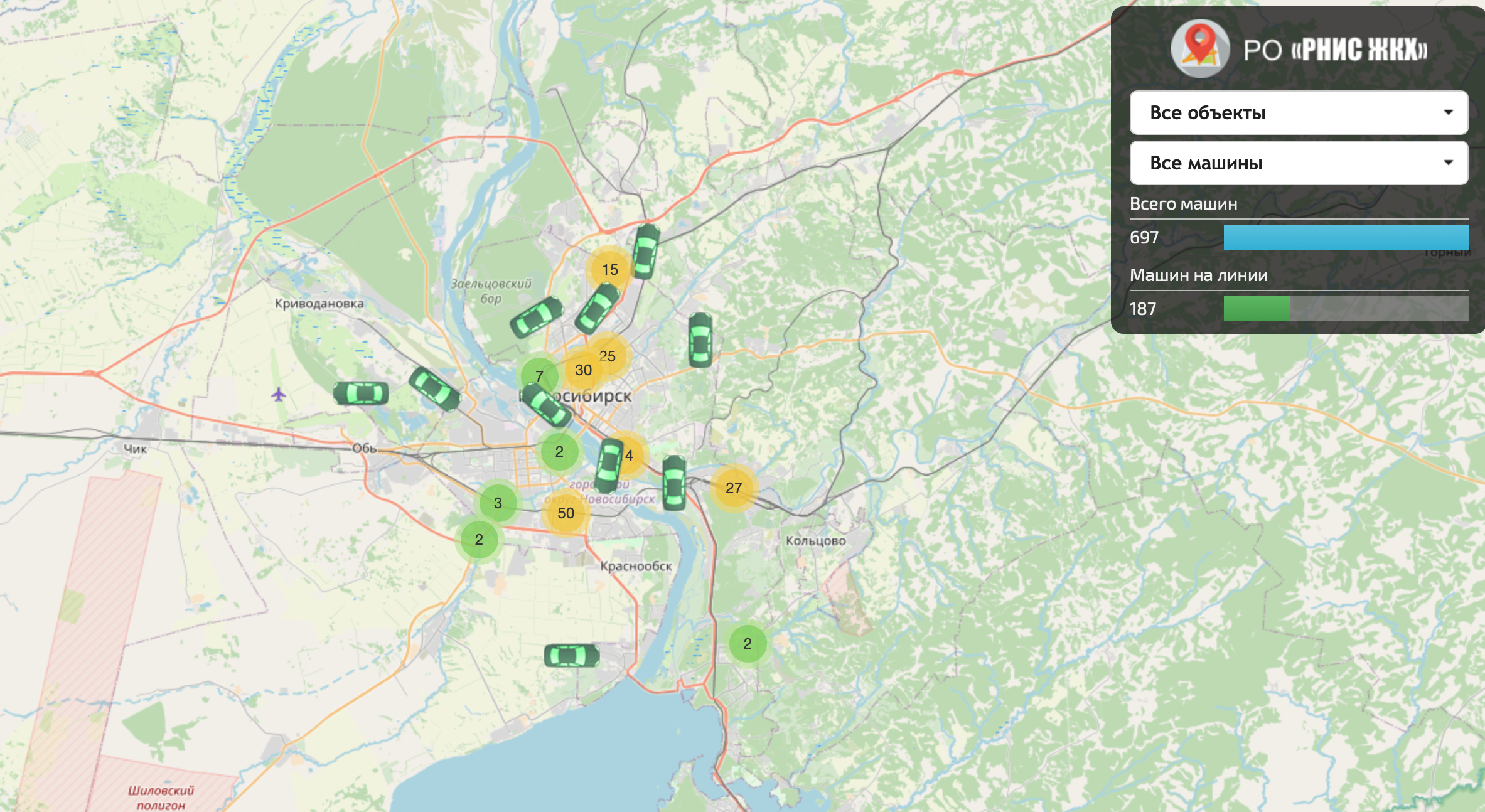
Task: Open the 'Все машины' dropdown
Action: tap(1299, 163)
